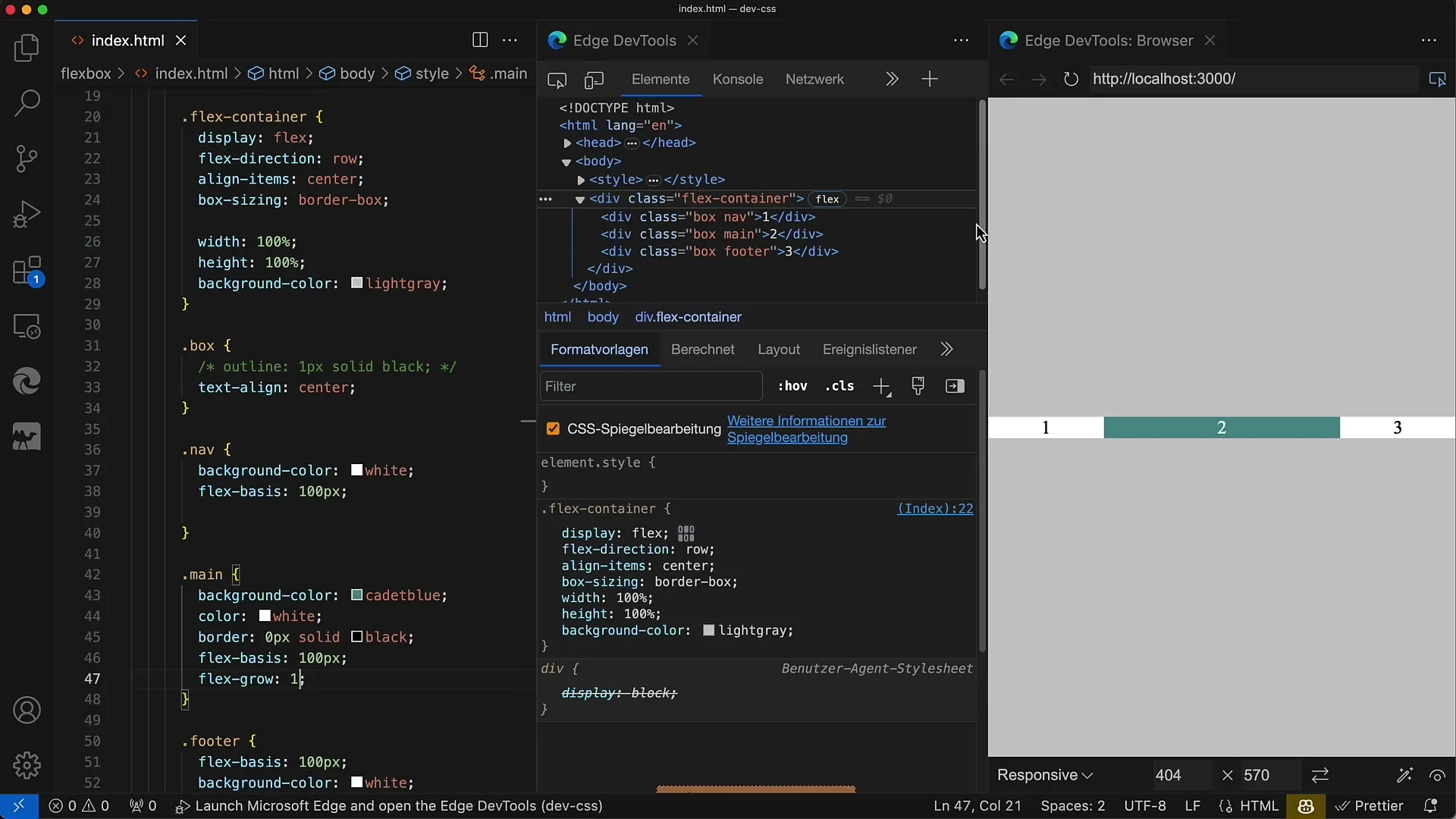Open the (Index):22 source link
Screen dimensions: 1456x819
pyautogui.click(x=935, y=509)
